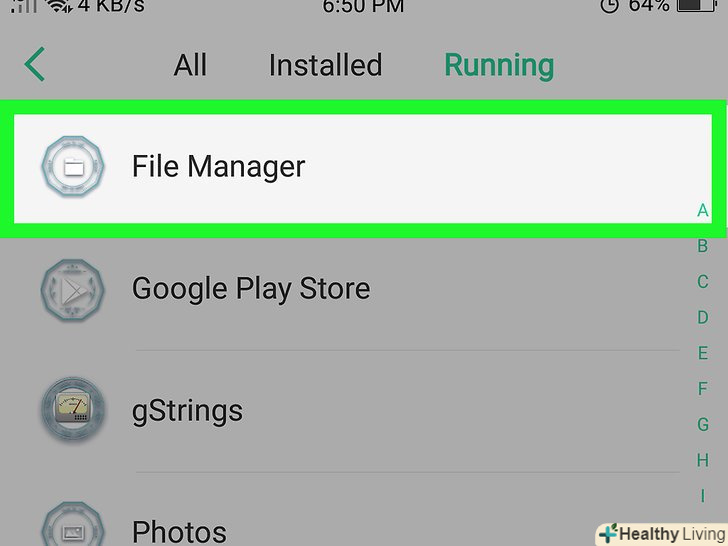
Task: Jump to letter C in index
Action: coord(703,282)
